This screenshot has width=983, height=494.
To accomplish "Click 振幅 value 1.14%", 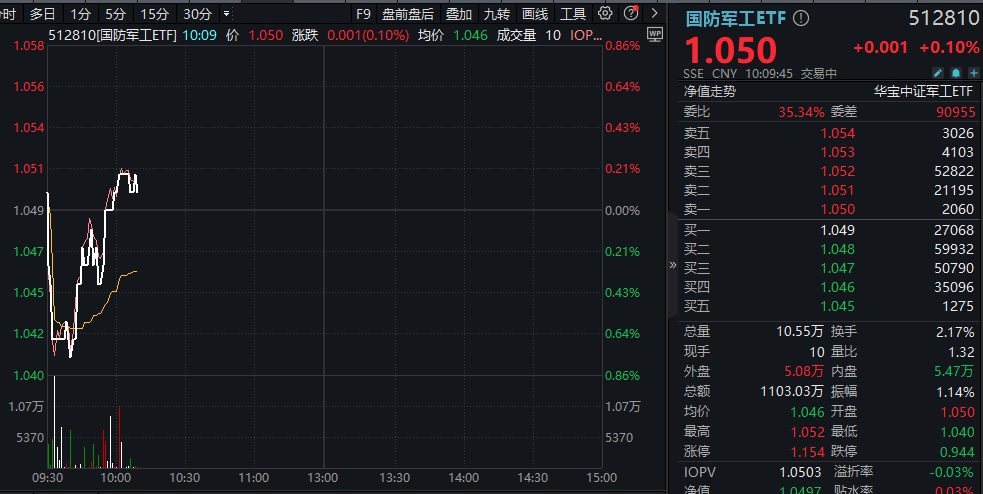I will (x=955, y=392).
